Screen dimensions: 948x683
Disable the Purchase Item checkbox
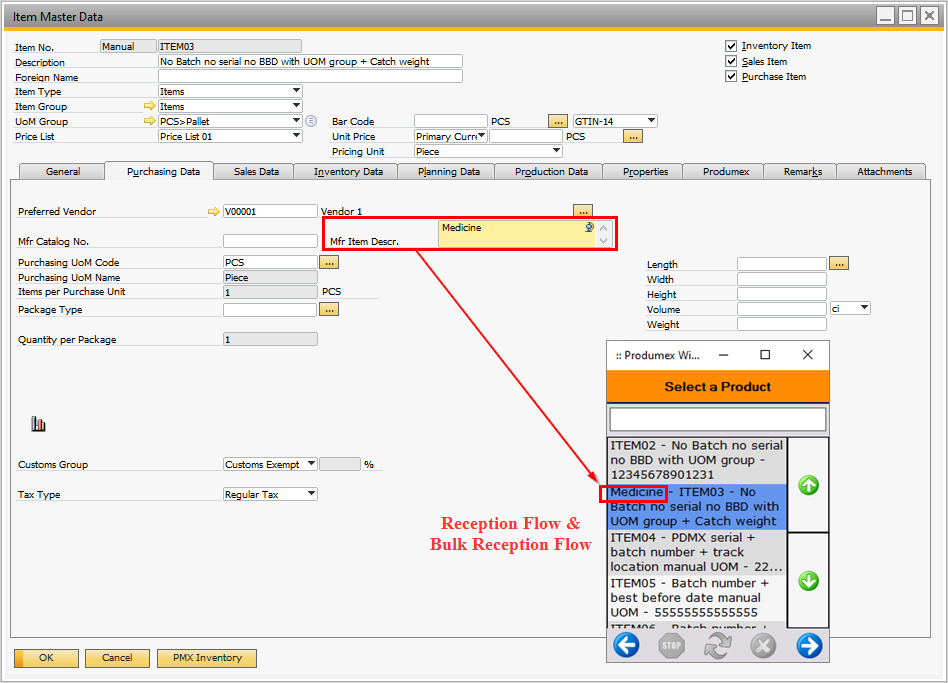731,76
